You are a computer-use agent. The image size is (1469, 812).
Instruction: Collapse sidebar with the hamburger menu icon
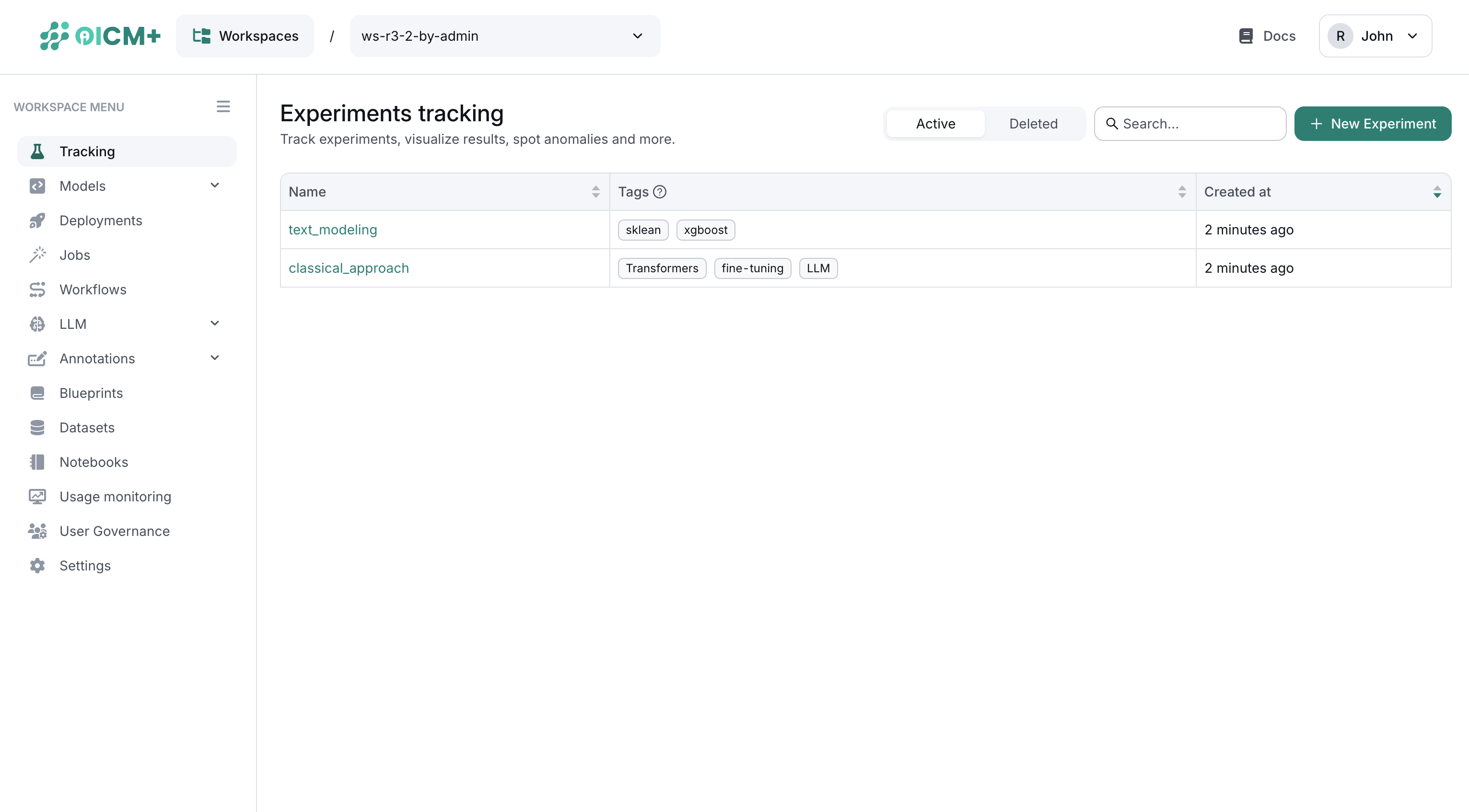(223, 106)
